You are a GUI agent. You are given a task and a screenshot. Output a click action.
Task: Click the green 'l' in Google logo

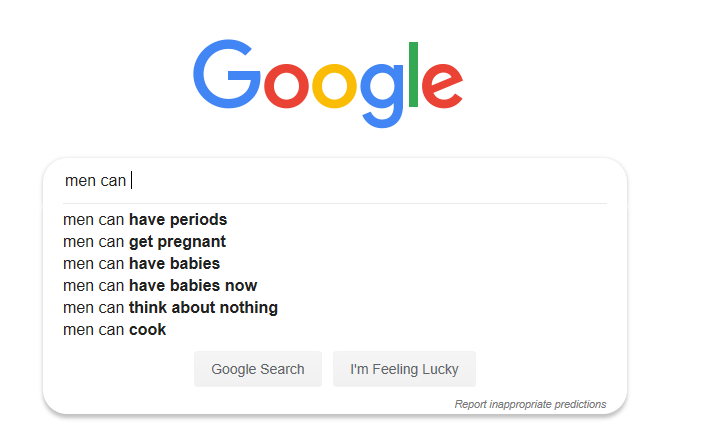point(413,74)
